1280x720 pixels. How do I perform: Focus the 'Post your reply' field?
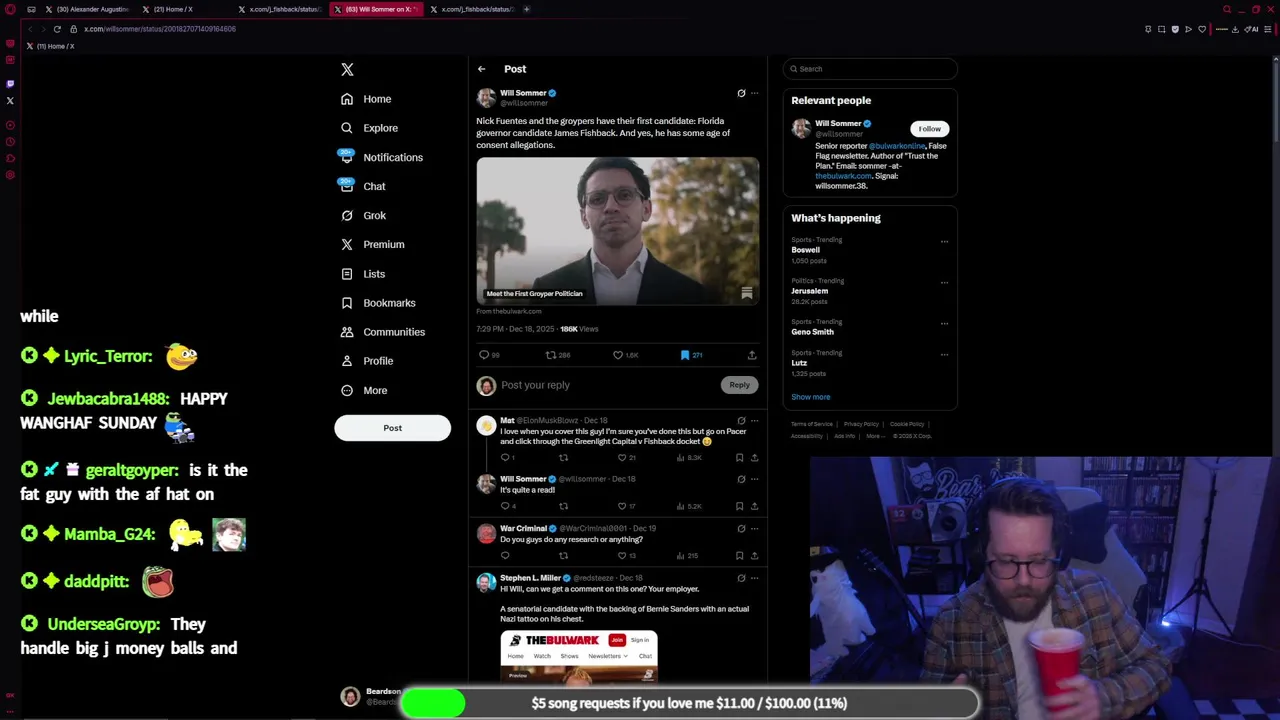coord(608,385)
